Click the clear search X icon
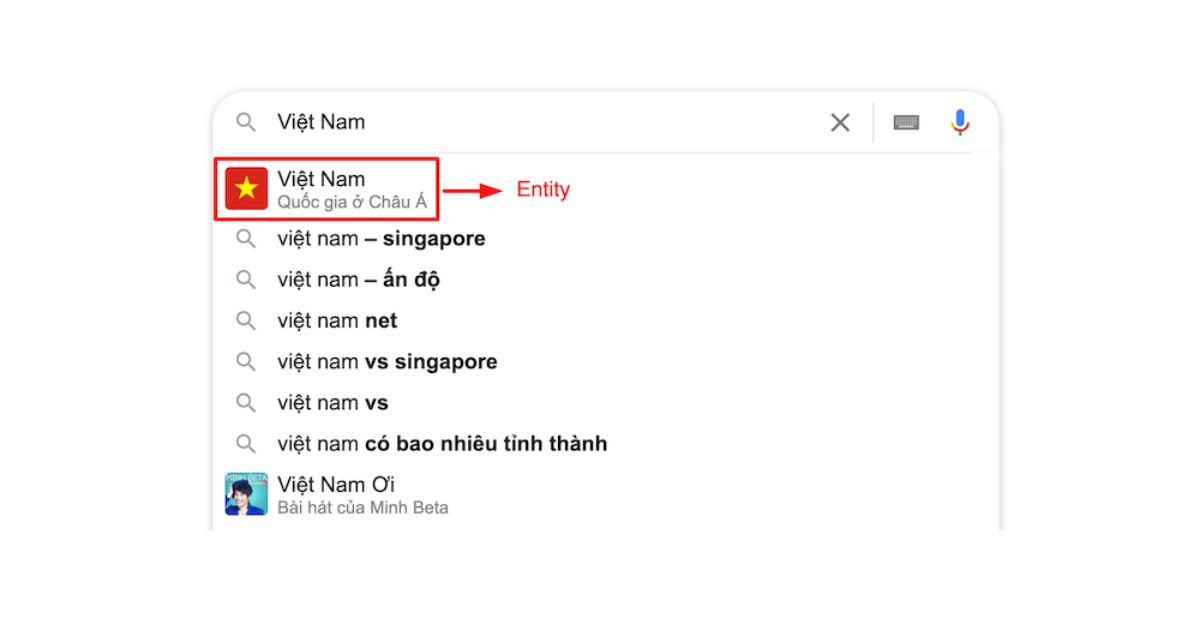 tap(840, 122)
